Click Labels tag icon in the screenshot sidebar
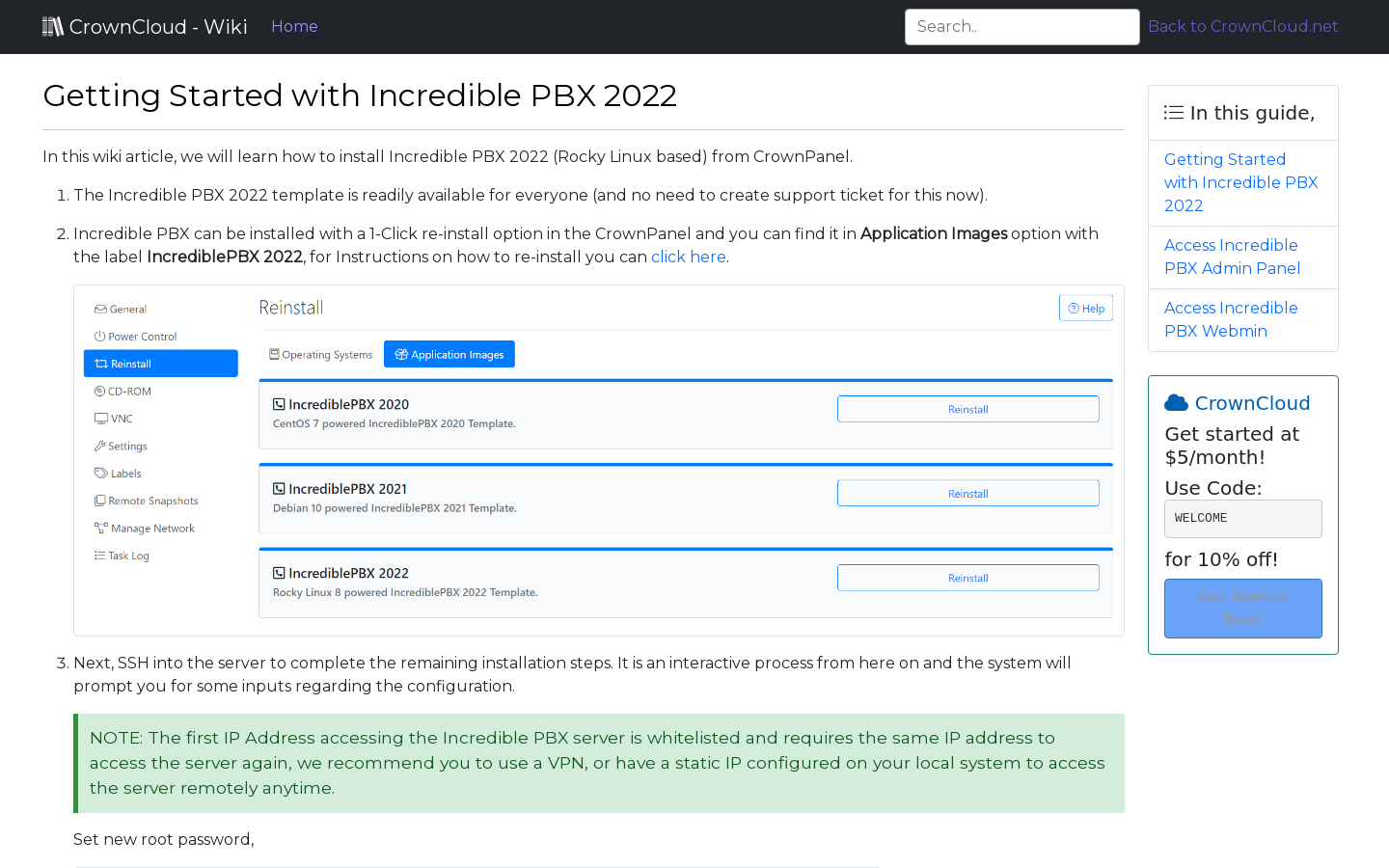1389x868 pixels. coord(100,474)
